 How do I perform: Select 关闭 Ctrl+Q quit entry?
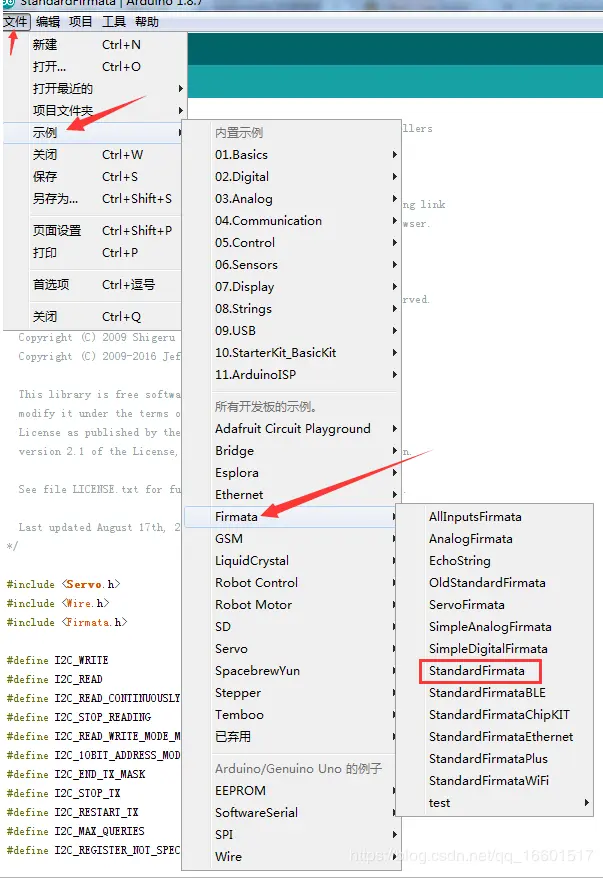[x=94, y=317]
